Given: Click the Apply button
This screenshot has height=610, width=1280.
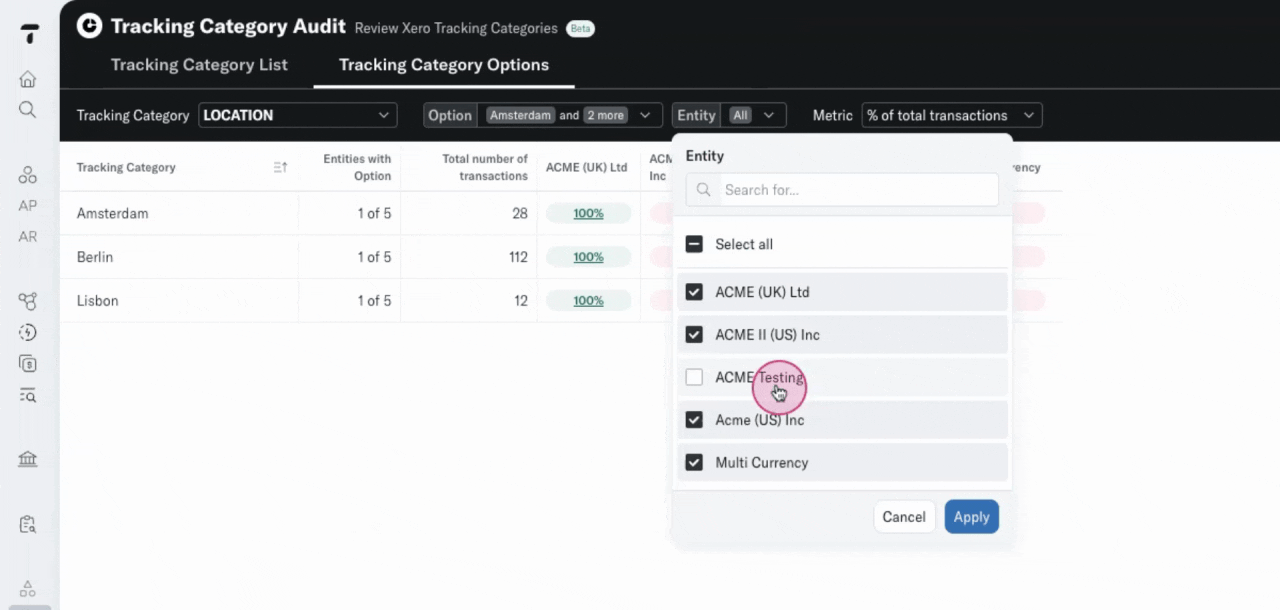Looking at the screenshot, I should coord(971,517).
